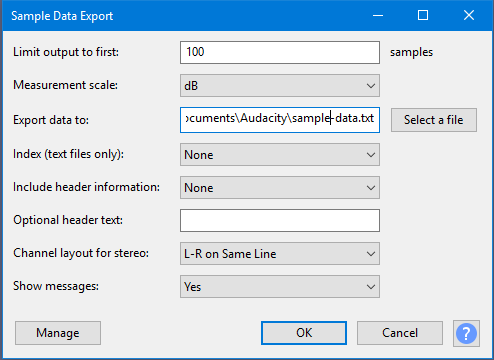The height and width of the screenshot is (360, 494).
Task: Click the 'Include header information:' label
Action: (86, 187)
